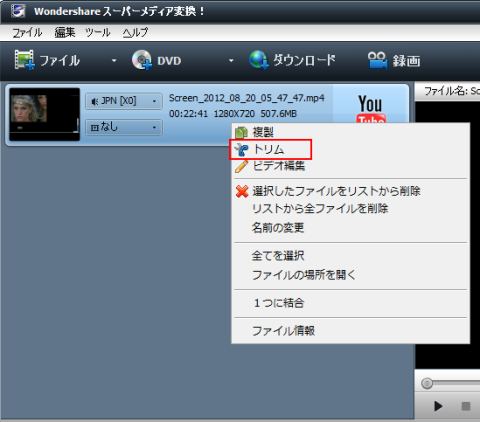Click the トリム scissors icon

pyautogui.click(x=241, y=150)
